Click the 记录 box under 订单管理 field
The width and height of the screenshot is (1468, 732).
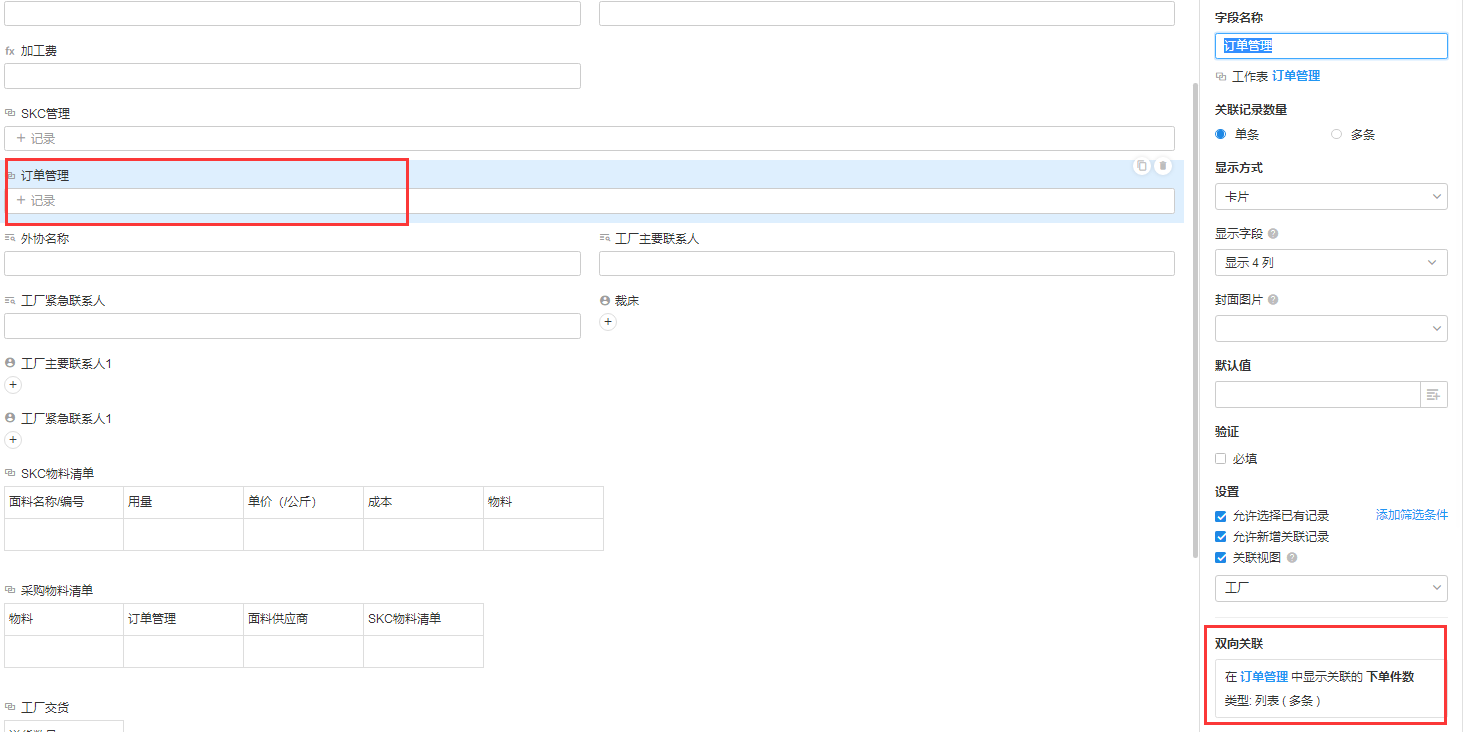(589, 201)
